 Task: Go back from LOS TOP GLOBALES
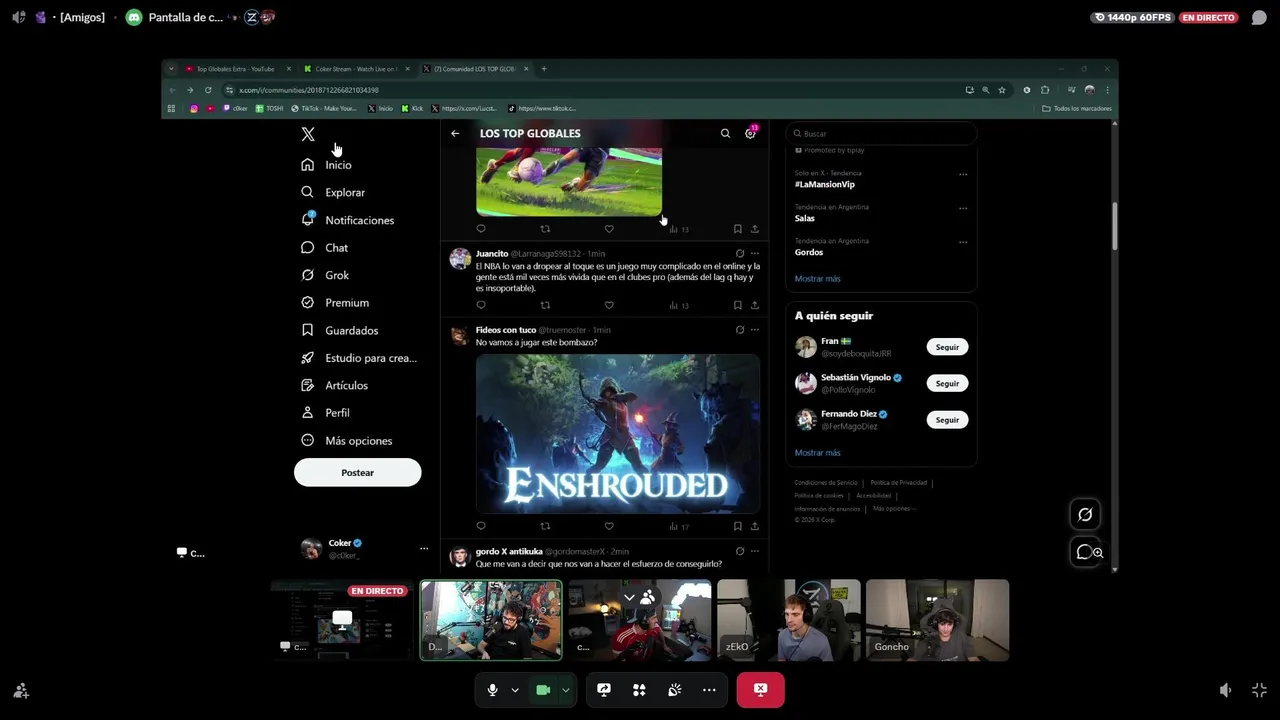(x=455, y=133)
